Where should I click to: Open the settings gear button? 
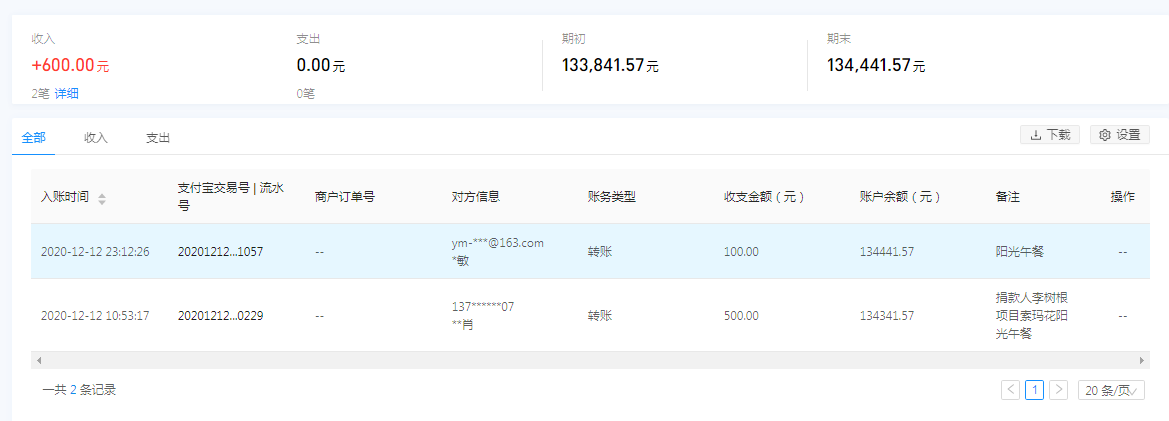click(x=1119, y=135)
